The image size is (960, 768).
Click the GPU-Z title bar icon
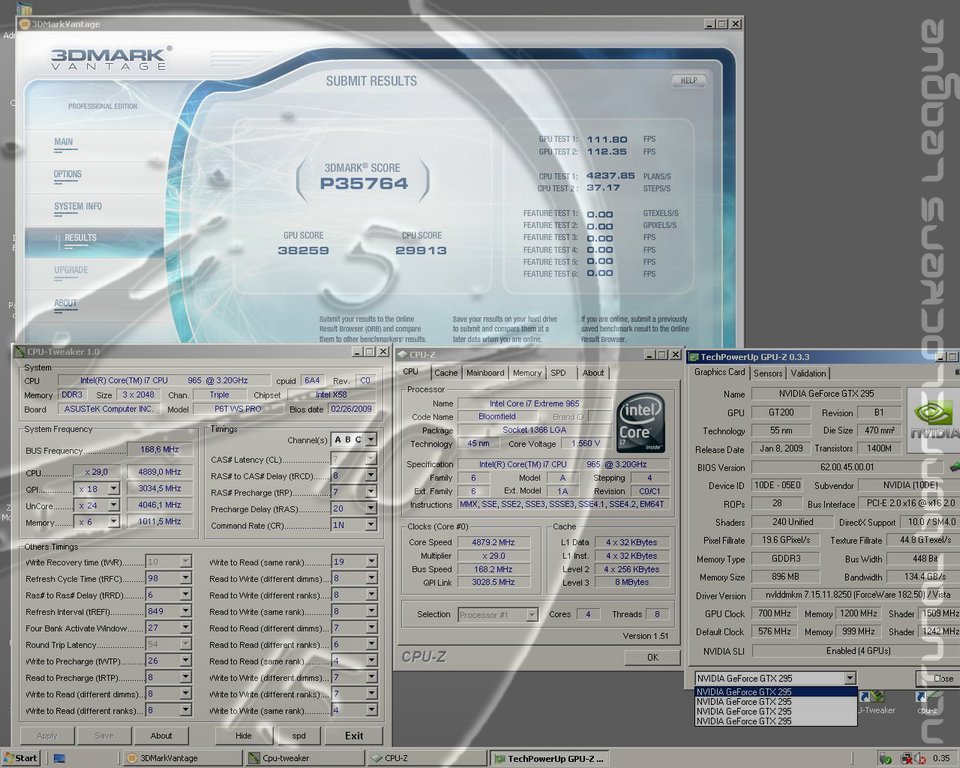click(x=693, y=356)
